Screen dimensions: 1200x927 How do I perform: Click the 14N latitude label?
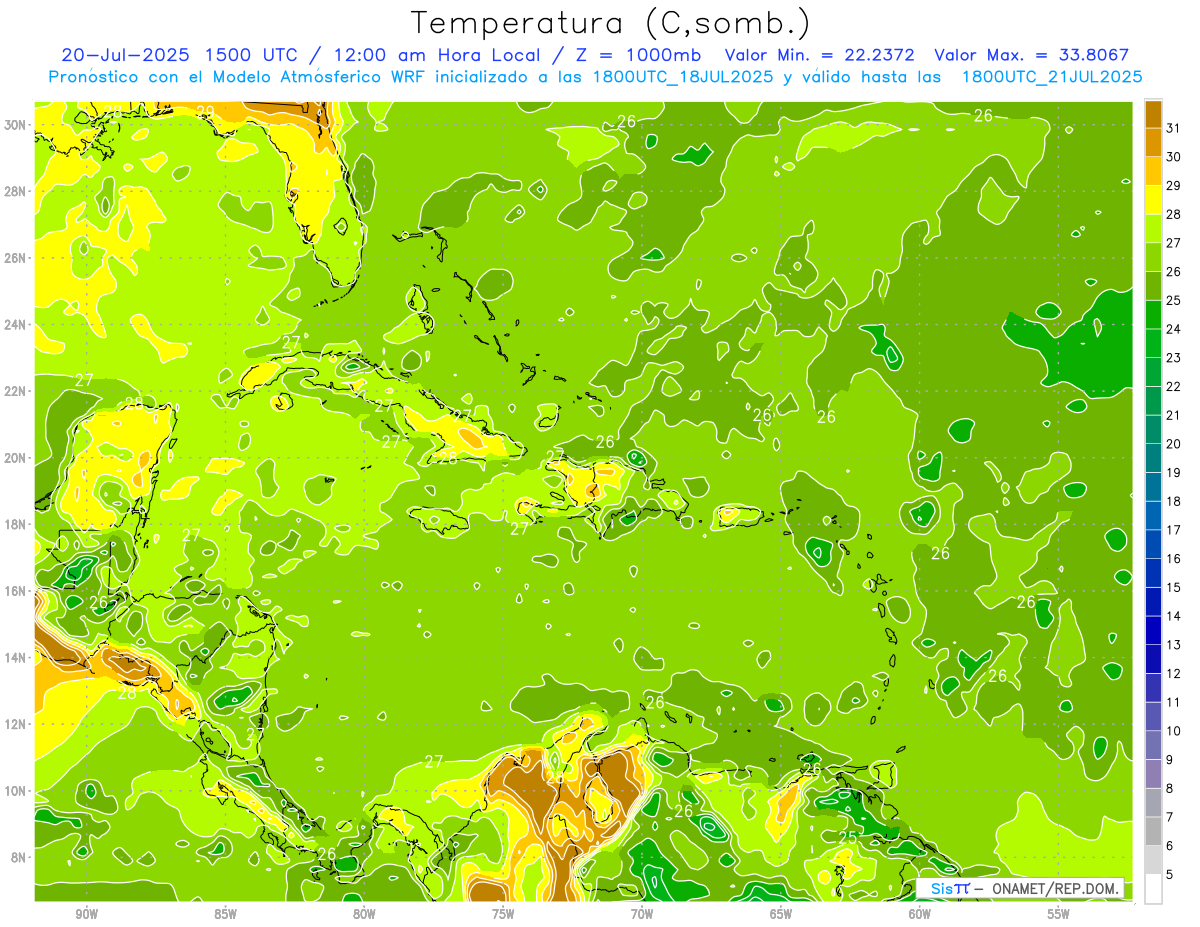tap(16, 657)
